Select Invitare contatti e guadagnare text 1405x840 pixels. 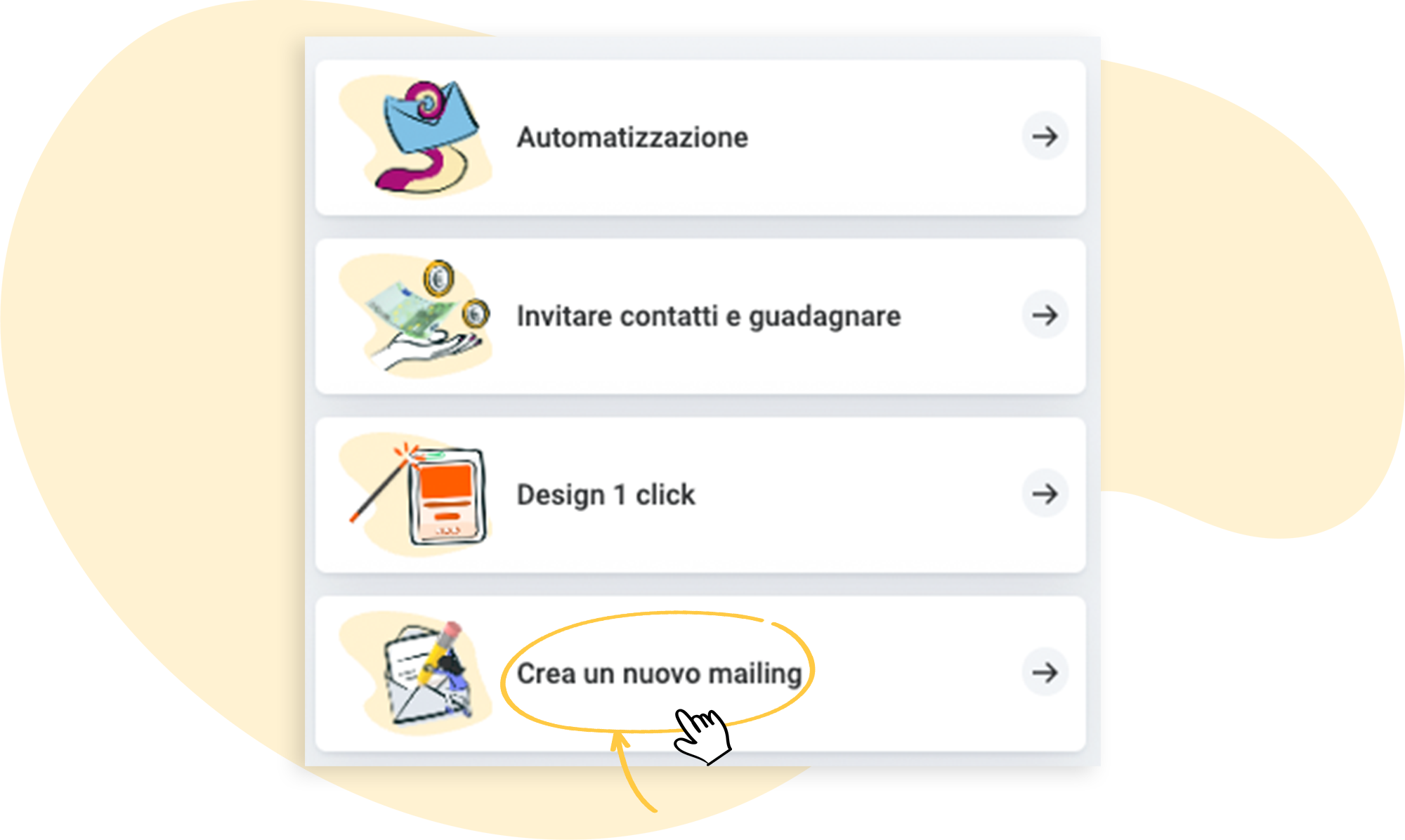click(708, 316)
